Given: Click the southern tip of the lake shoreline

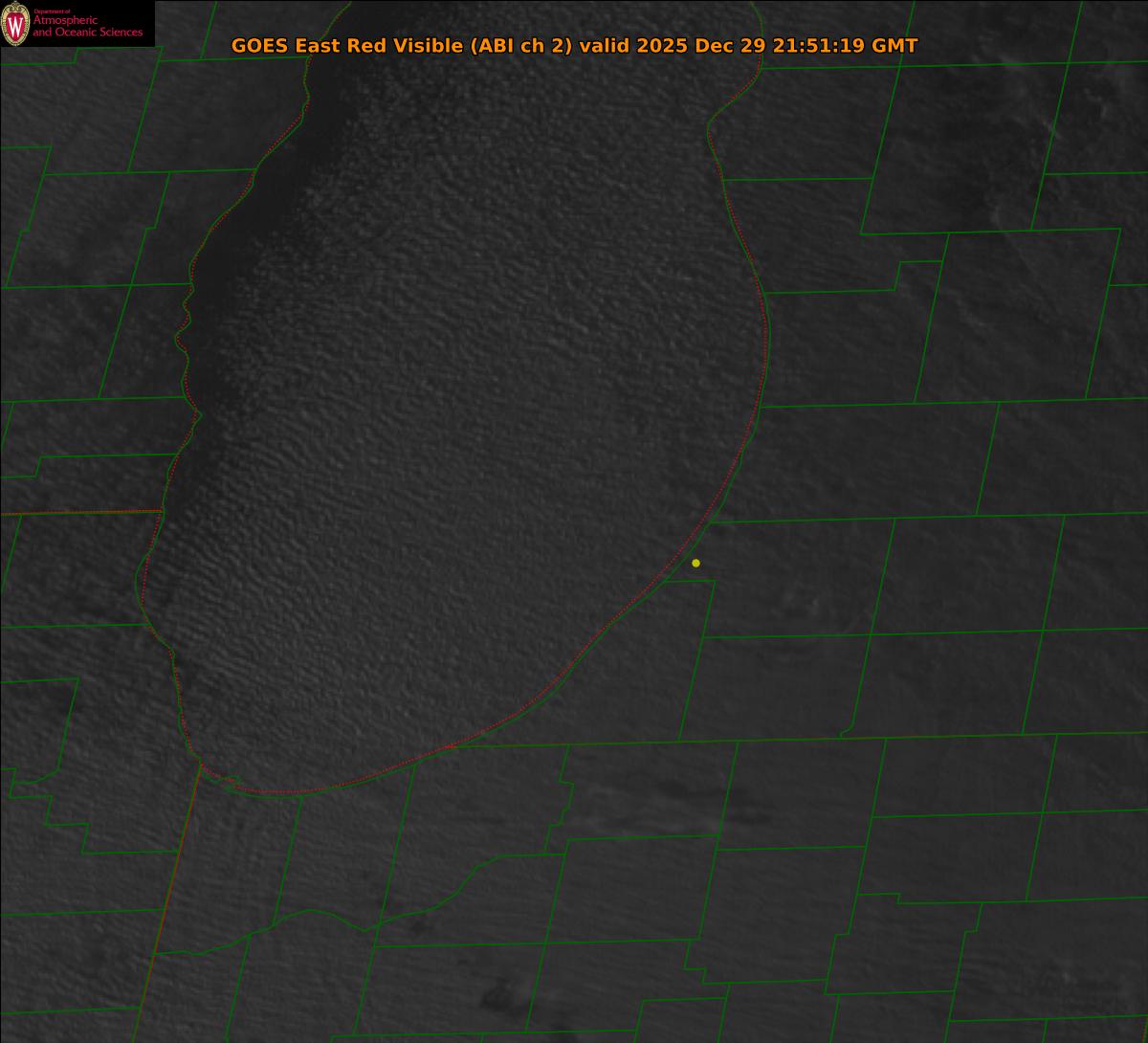Looking at the screenshot, I should (287, 792).
